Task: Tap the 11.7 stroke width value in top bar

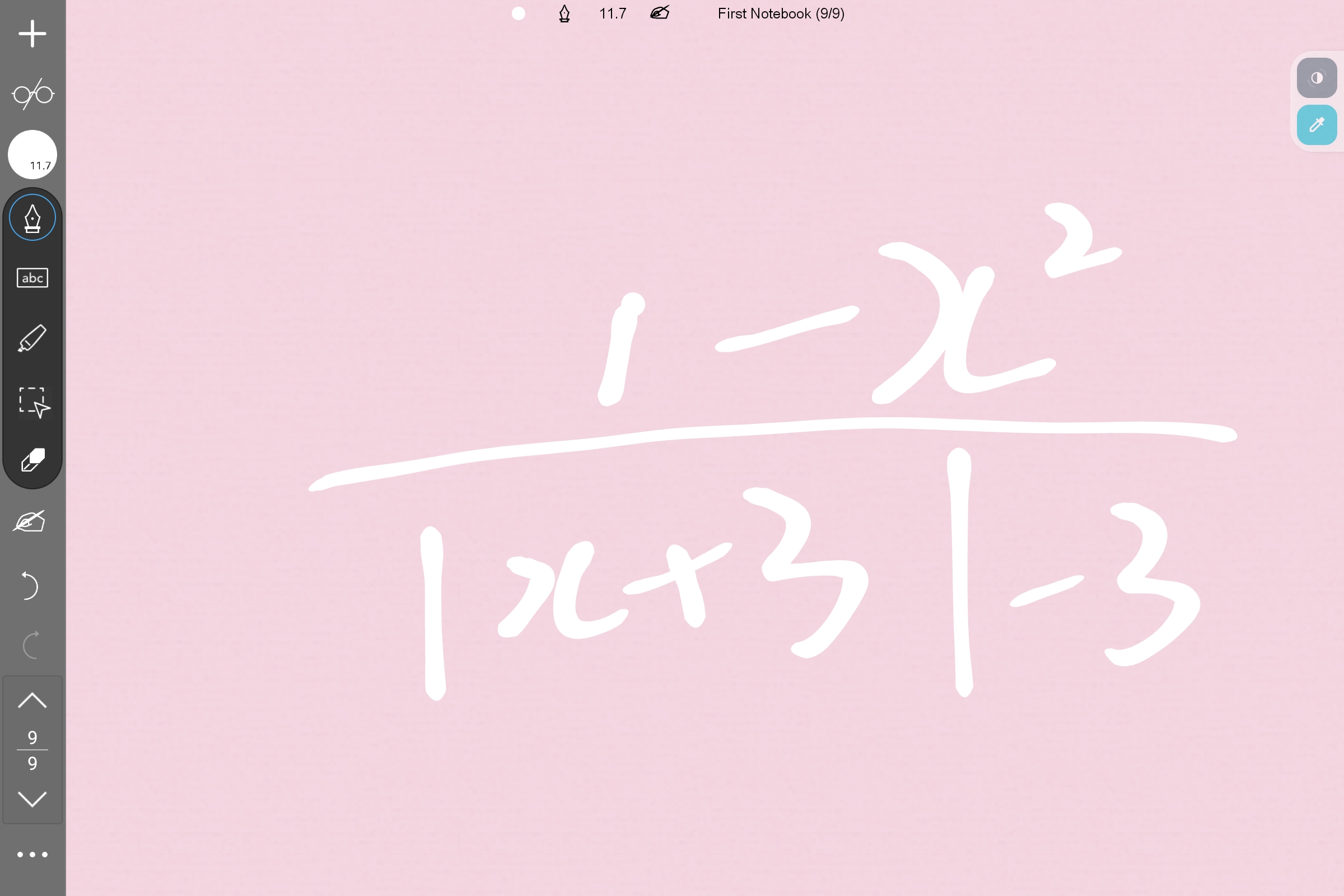Action: [x=613, y=13]
